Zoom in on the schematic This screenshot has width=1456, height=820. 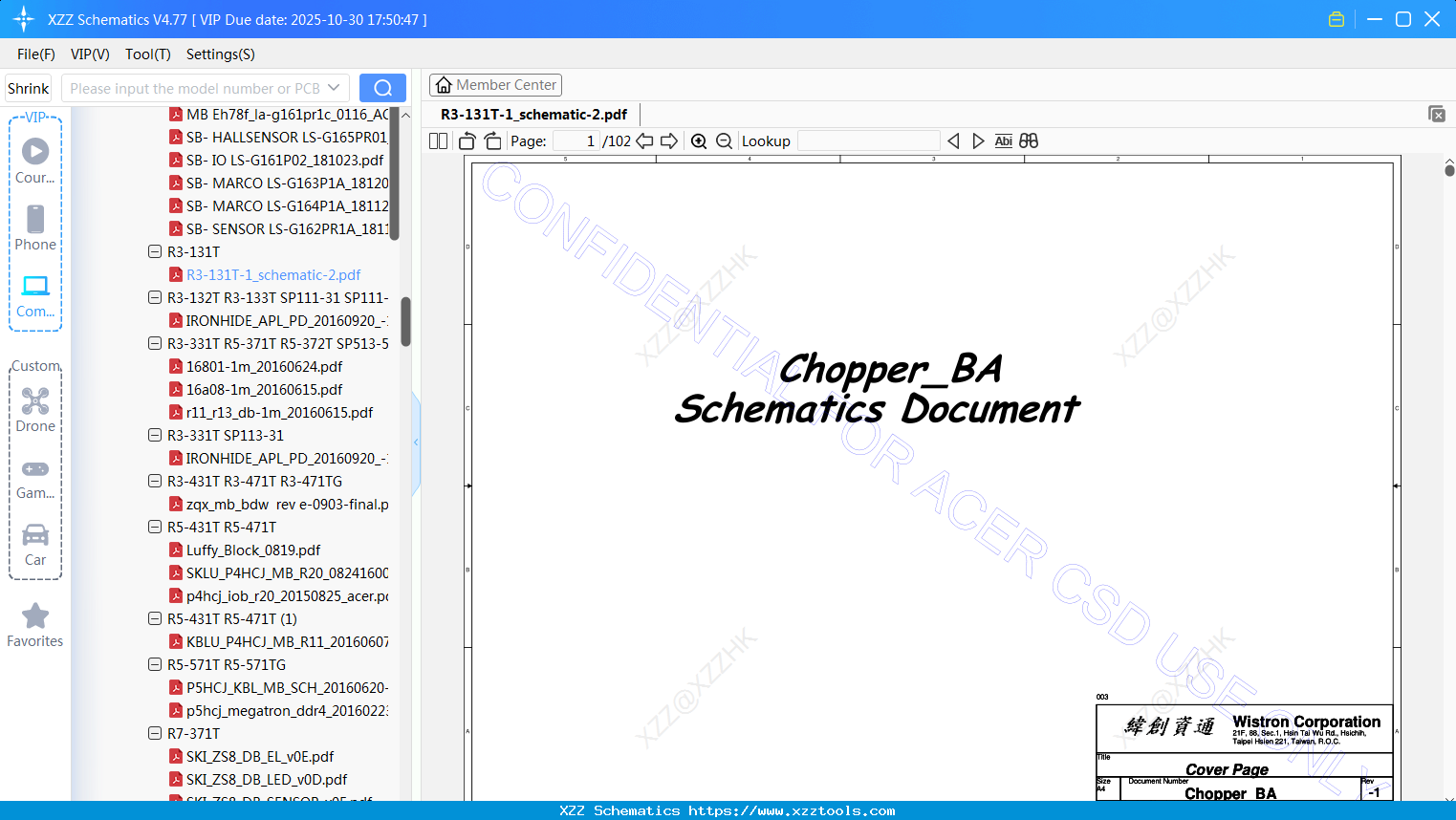click(699, 141)
